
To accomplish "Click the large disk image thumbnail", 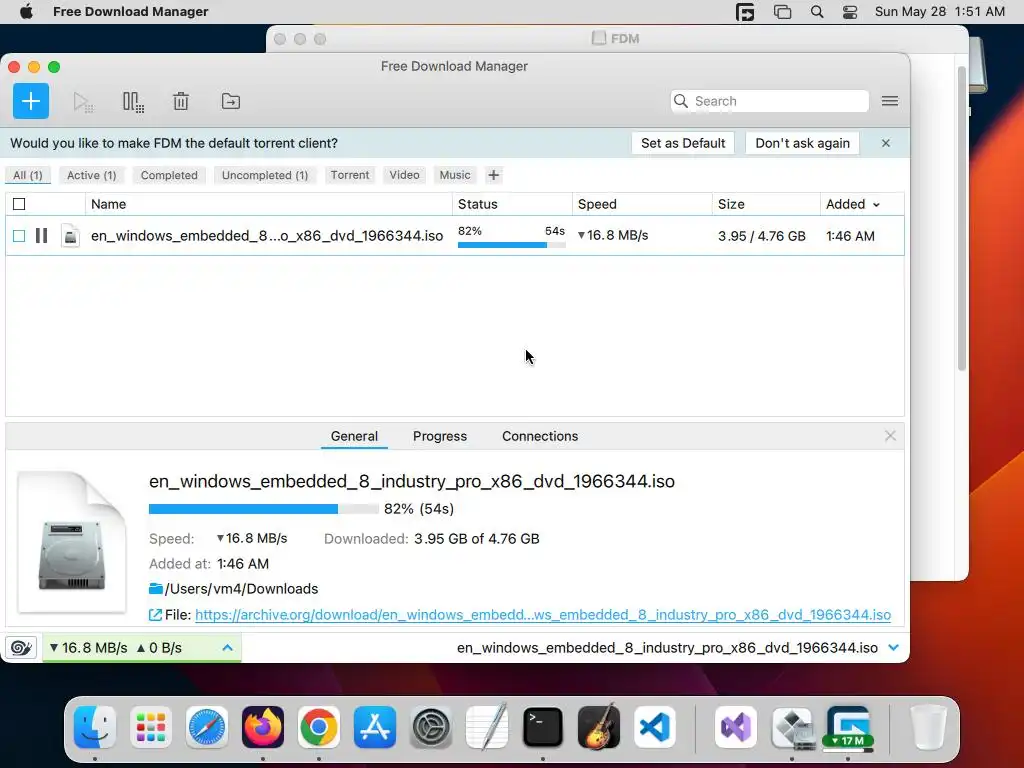I will (72, 542).
